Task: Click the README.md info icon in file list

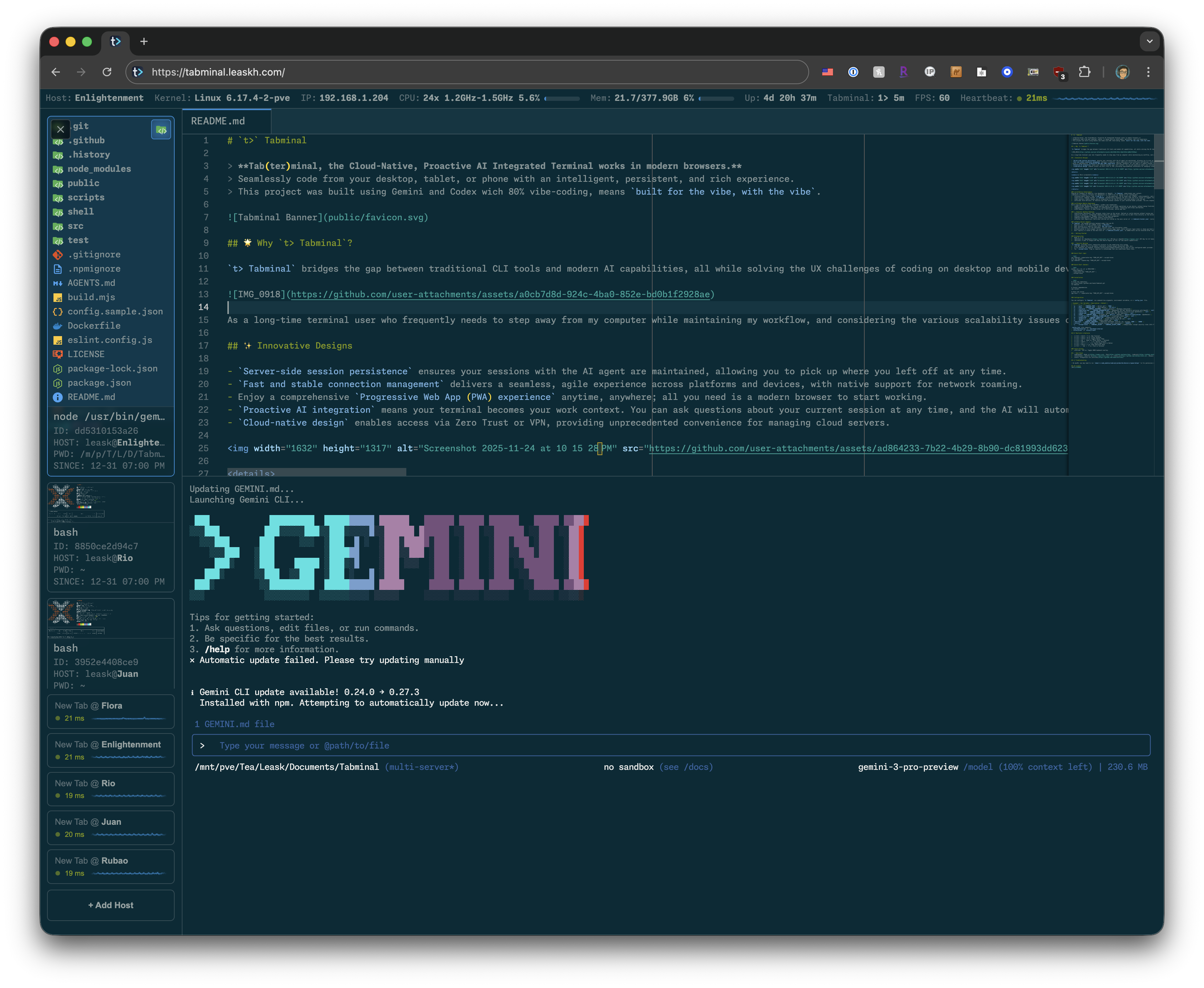Action: 57,397
